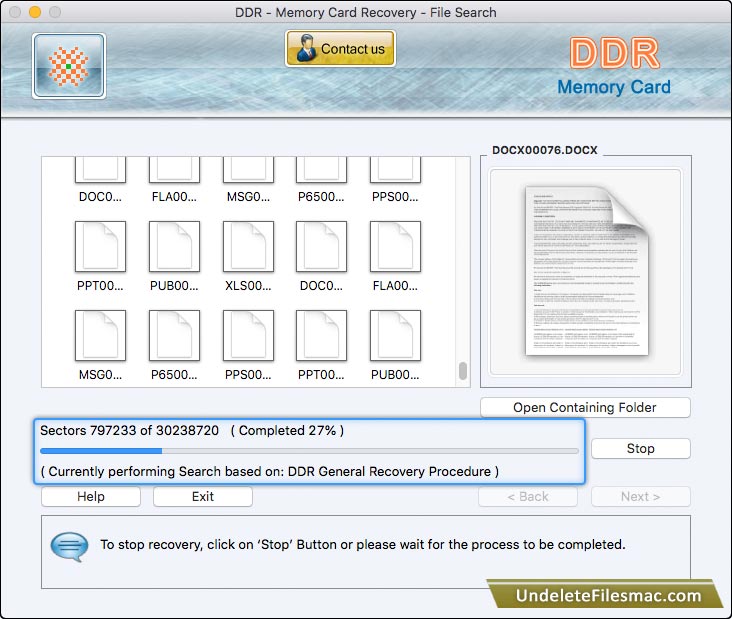This screenshot has height=619, width=732.
Task: Click the Contact us button
Action: click(340, 49)
